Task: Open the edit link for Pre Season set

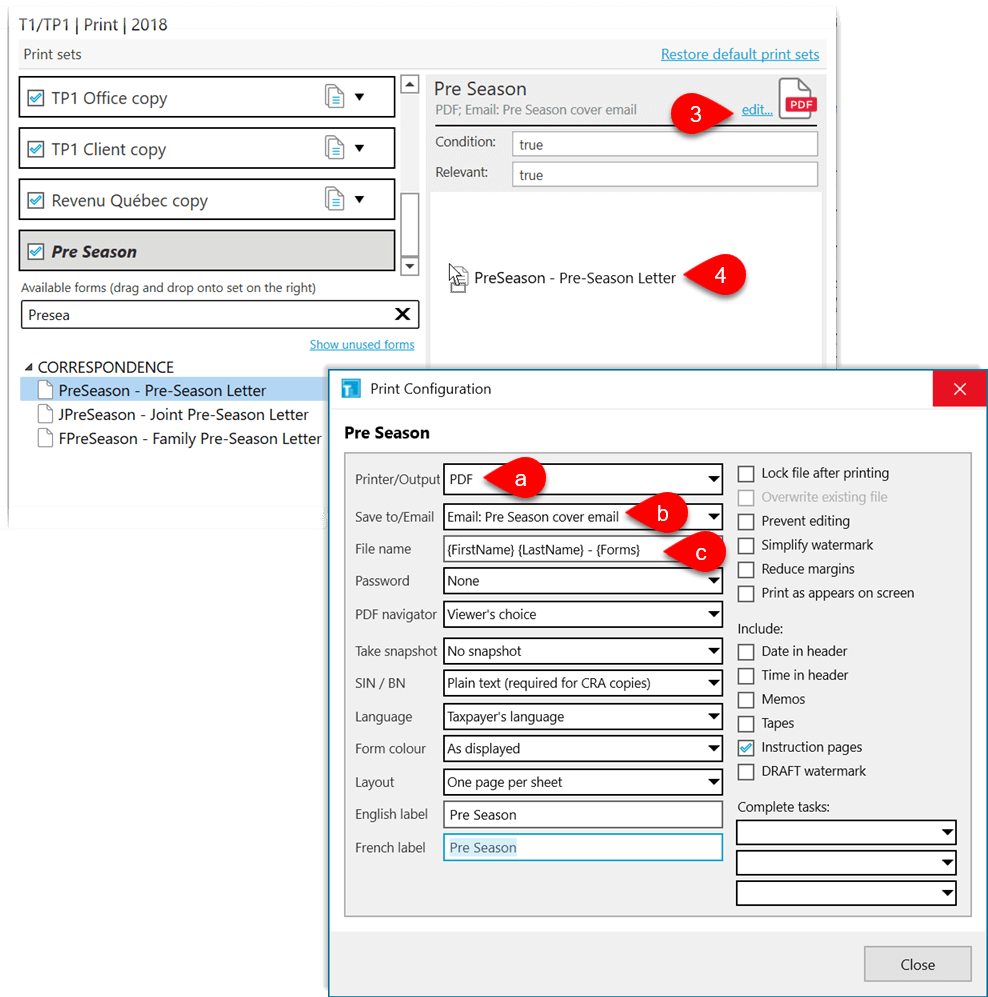Action: [757, 109]
